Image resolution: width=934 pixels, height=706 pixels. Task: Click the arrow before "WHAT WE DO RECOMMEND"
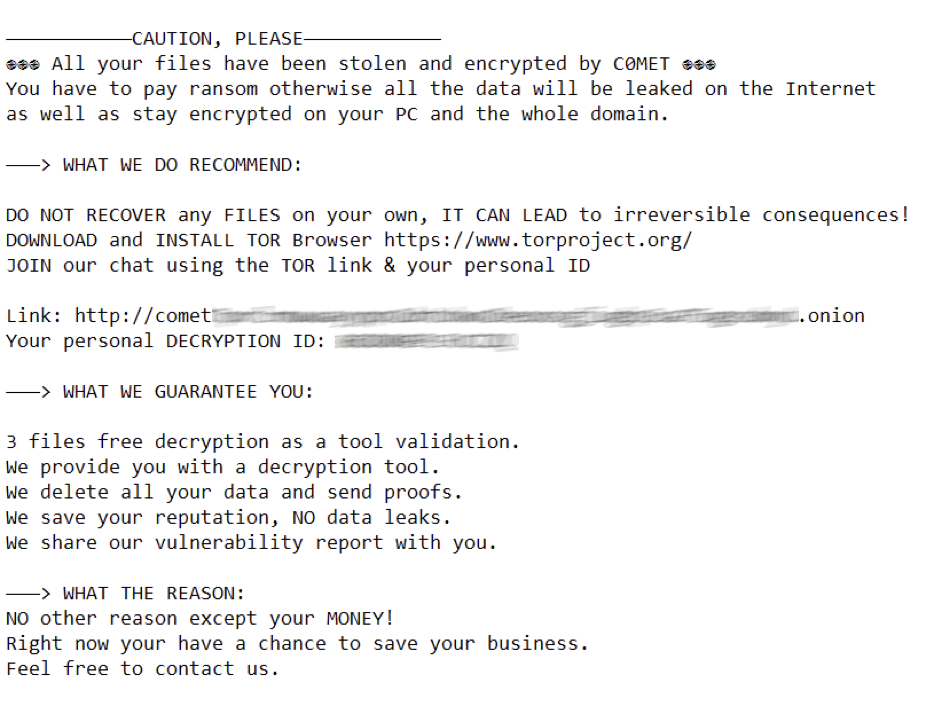pyautogui.click(x=28, y=165)
